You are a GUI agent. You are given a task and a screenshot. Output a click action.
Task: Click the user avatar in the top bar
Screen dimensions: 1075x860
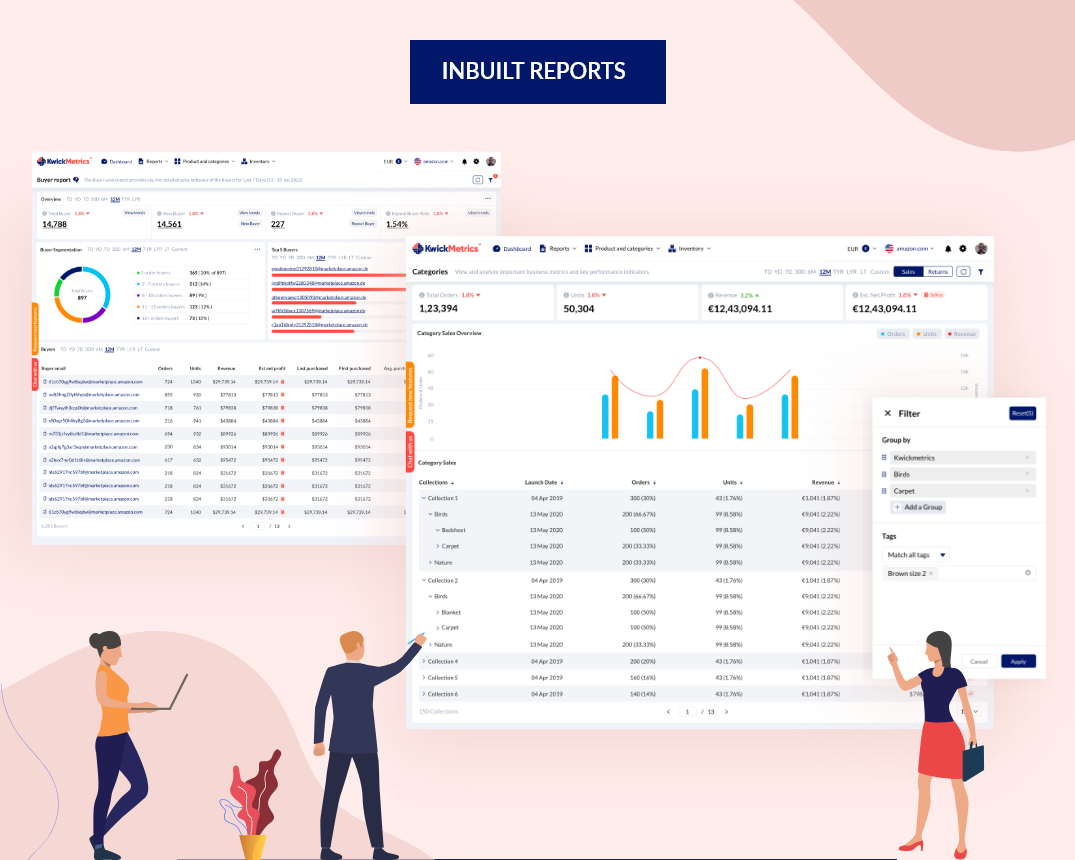click(x=981, y=249)
